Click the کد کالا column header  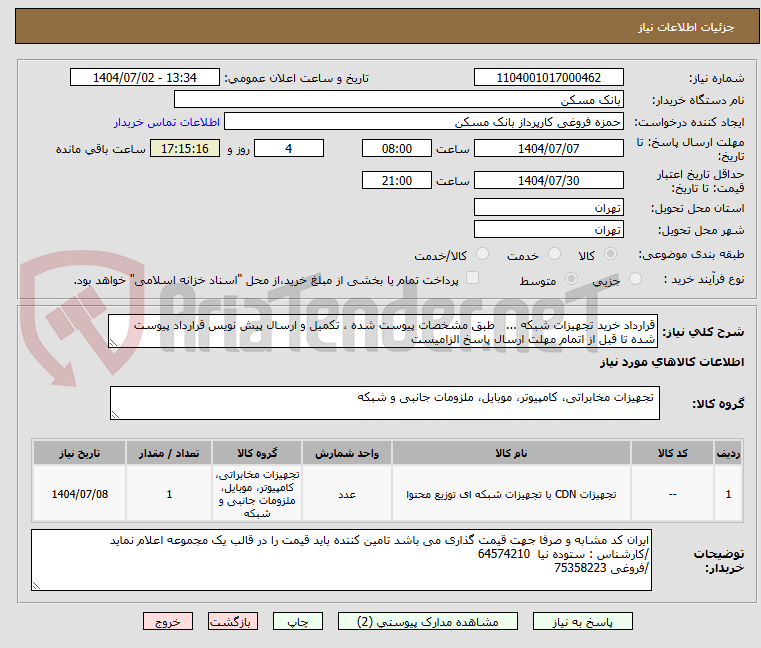(672, 453)
